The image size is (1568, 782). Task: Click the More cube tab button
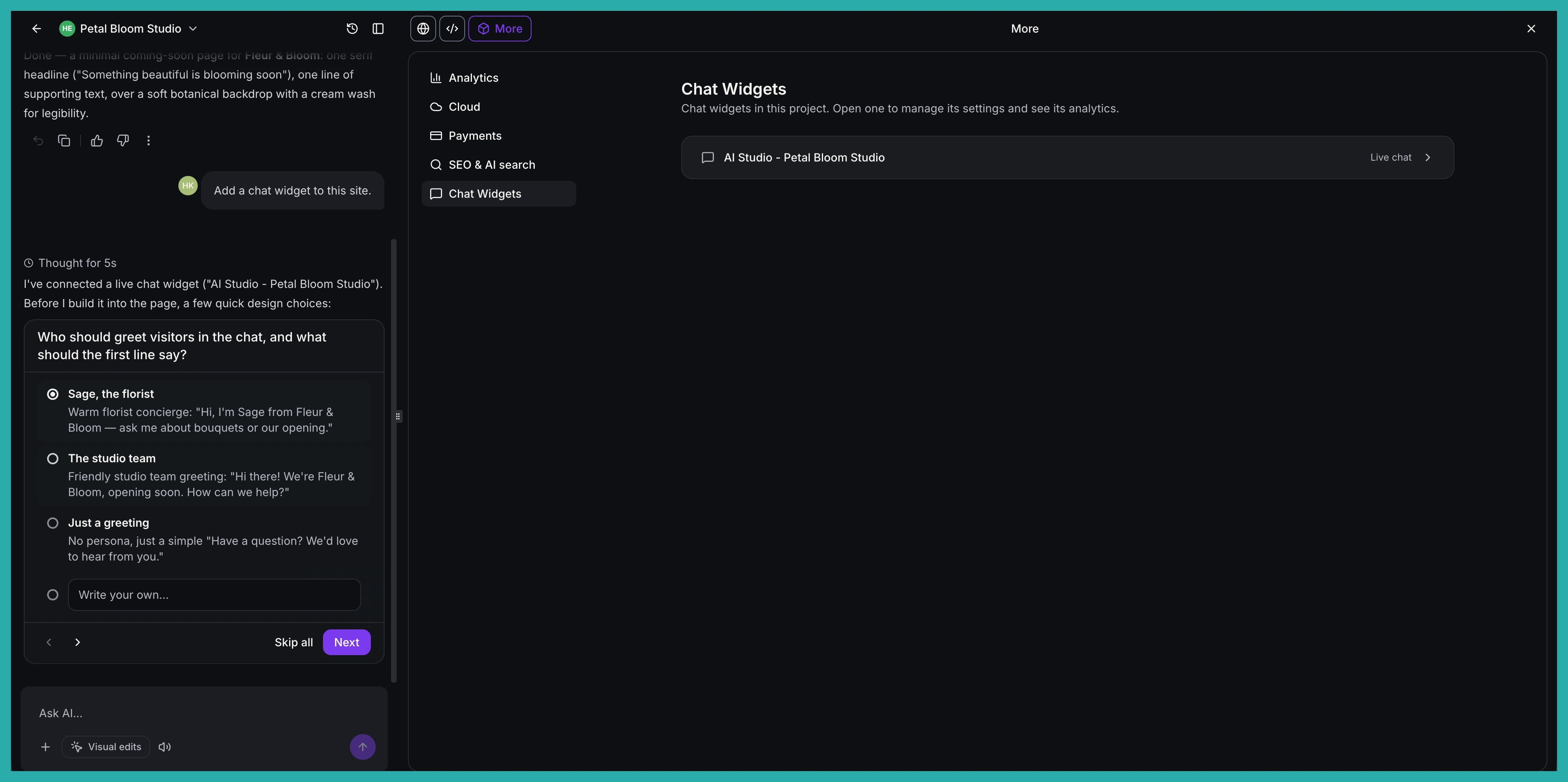pyautogui.click(x=500, y=29)
